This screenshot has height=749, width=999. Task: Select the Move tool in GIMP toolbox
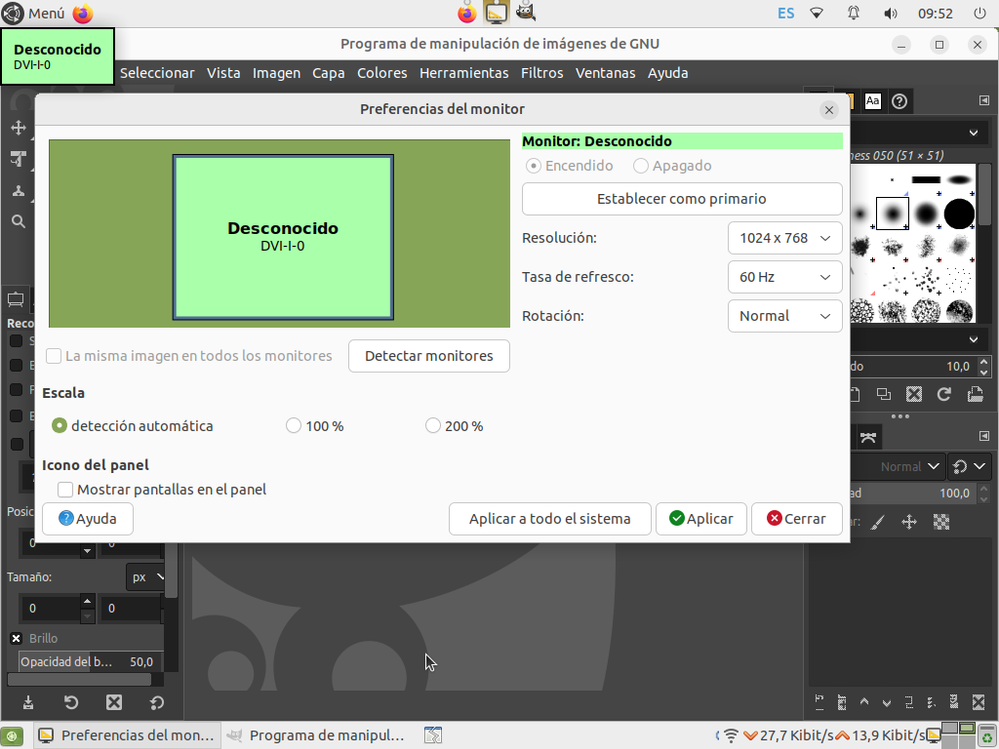[x=18, y=127]
